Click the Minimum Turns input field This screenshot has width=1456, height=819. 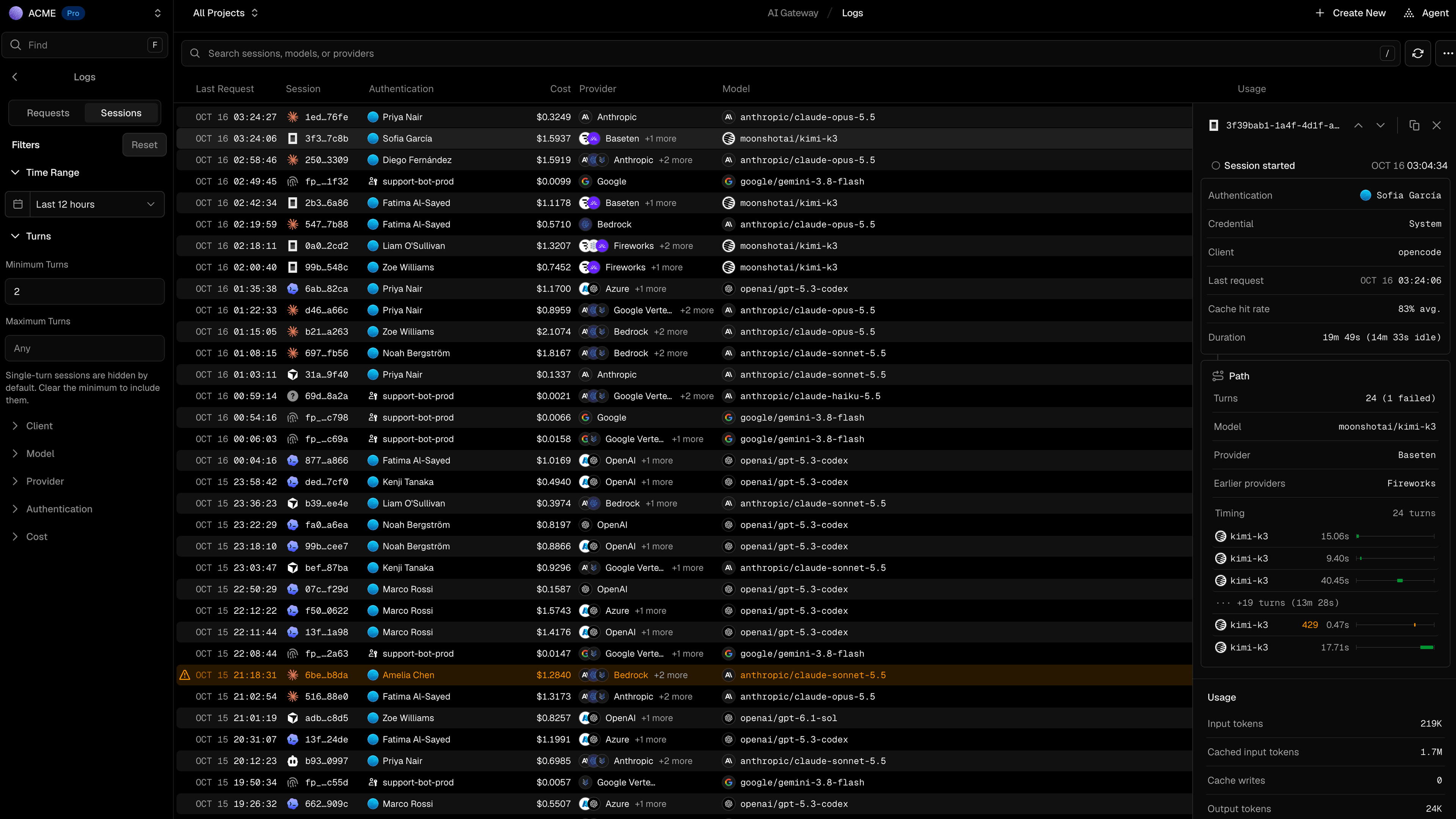[85, 291]
